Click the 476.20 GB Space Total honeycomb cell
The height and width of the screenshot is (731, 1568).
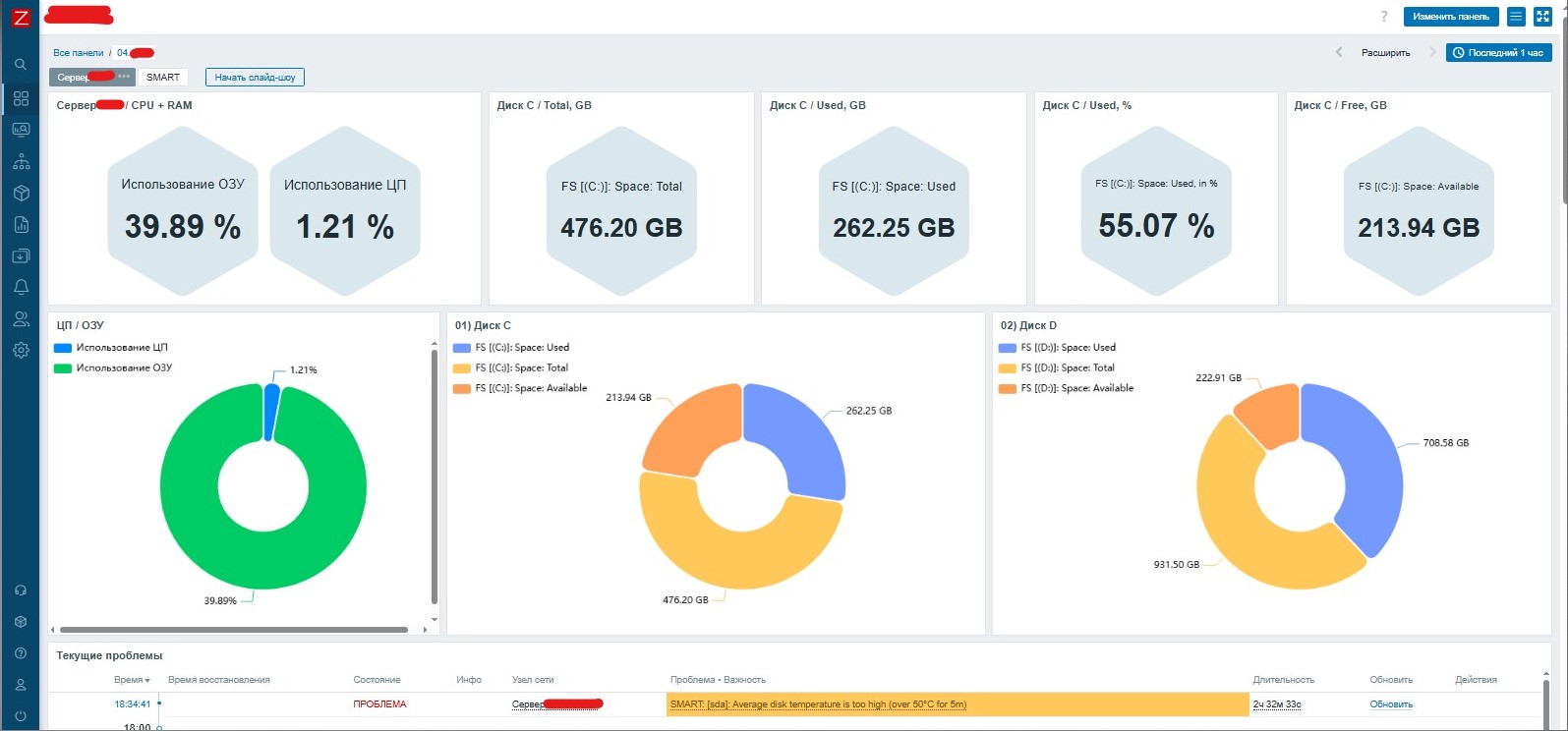[x=621, y=210]
